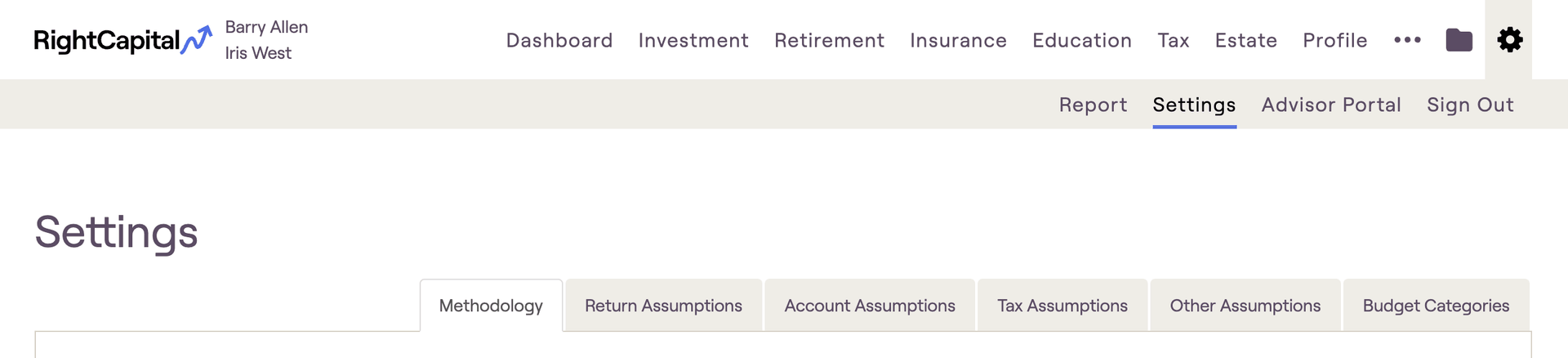Open the Tax Assumptions tab
Image resolution: width=1568 pixels, height=358 pixels.
pyautogui.click(x=1062, y=306)
